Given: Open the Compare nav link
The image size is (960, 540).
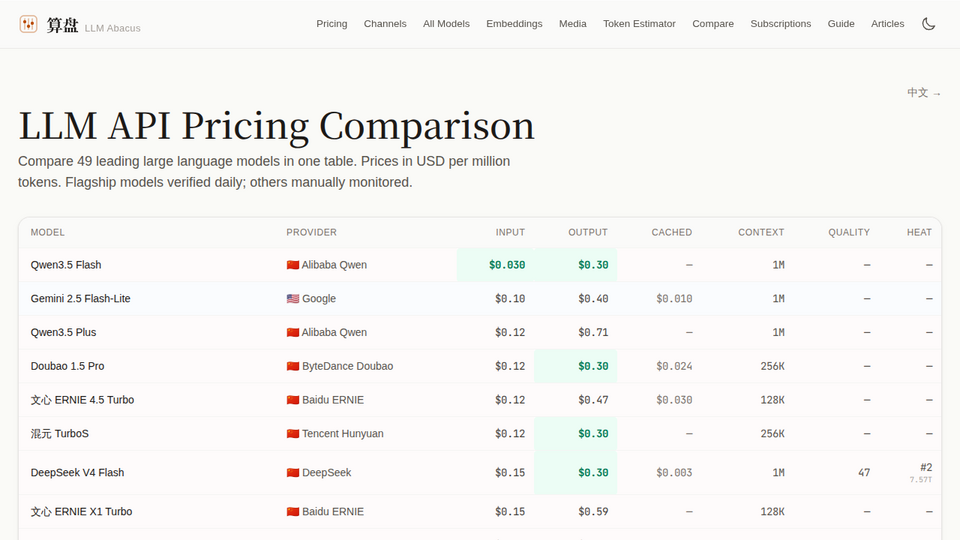Looking at the screenshot, I should [713, 24].
